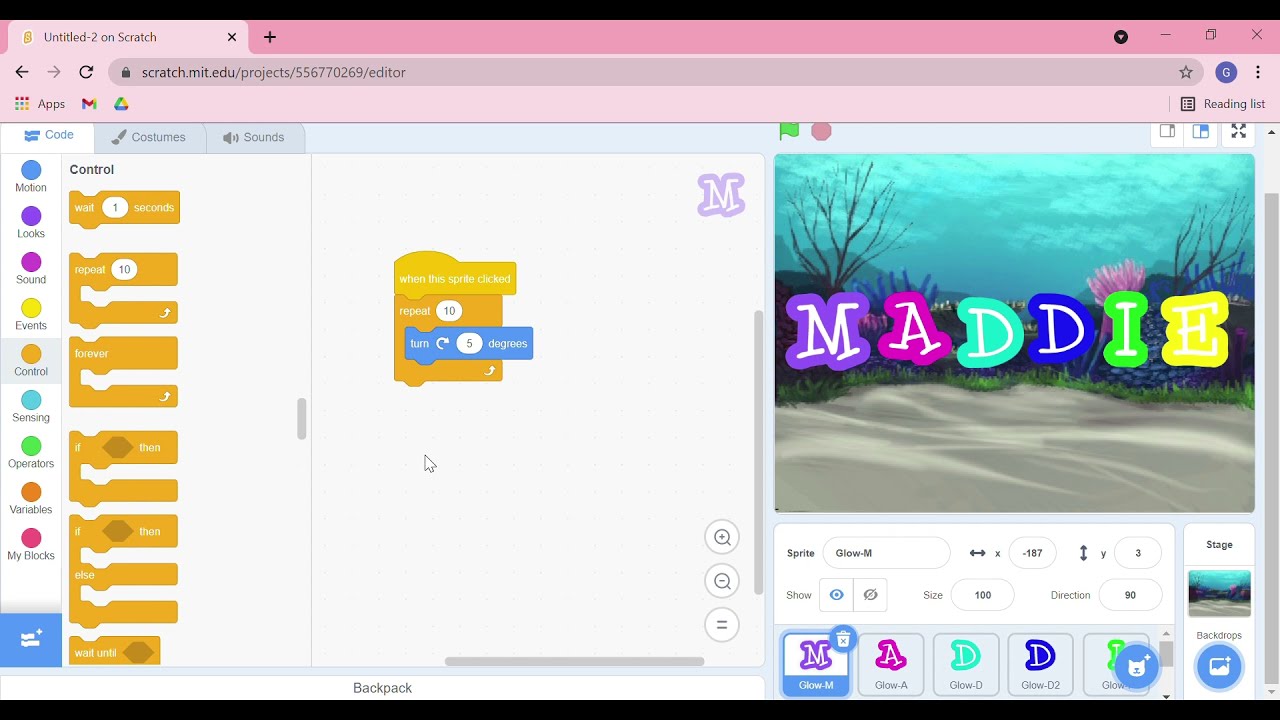
Task: Edit the Sprite name field
Action: click(886, 553)
